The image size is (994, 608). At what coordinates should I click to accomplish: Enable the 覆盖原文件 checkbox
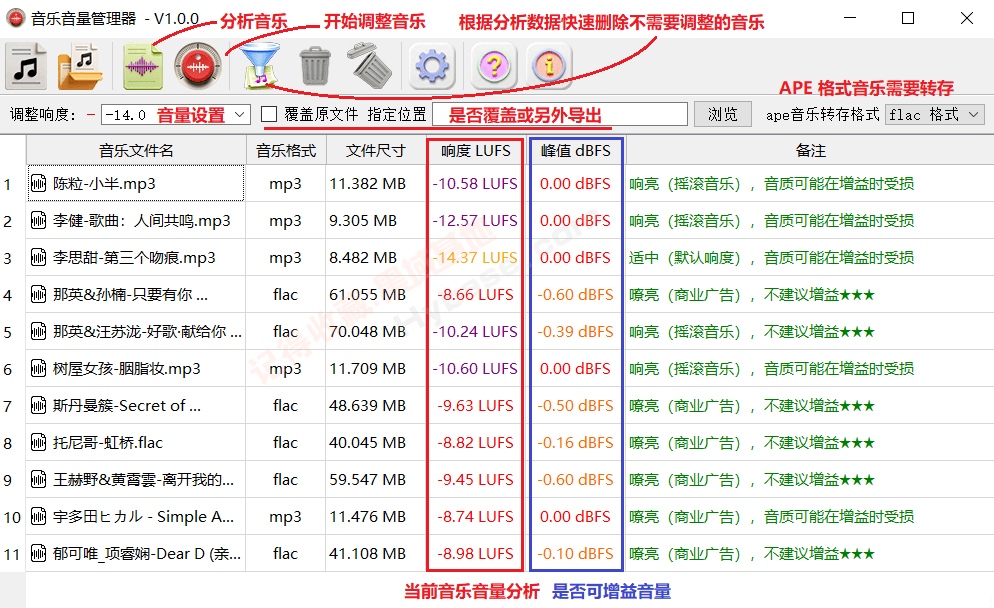(269, 114)
